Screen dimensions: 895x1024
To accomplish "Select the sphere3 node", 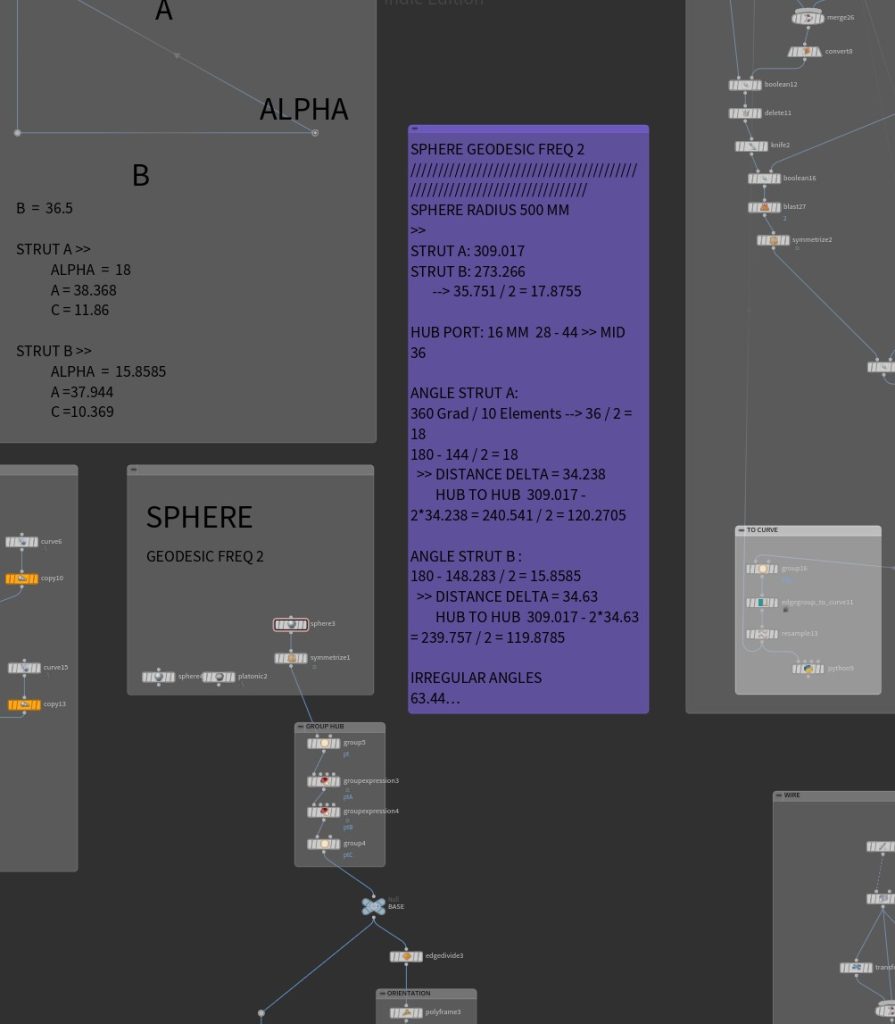I will [291, 624].
